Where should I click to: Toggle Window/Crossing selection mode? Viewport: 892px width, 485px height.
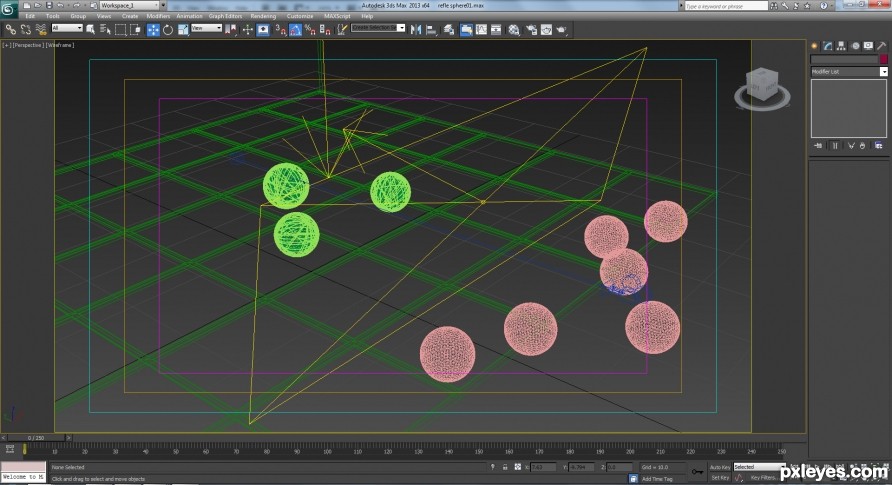click(135, 30)
